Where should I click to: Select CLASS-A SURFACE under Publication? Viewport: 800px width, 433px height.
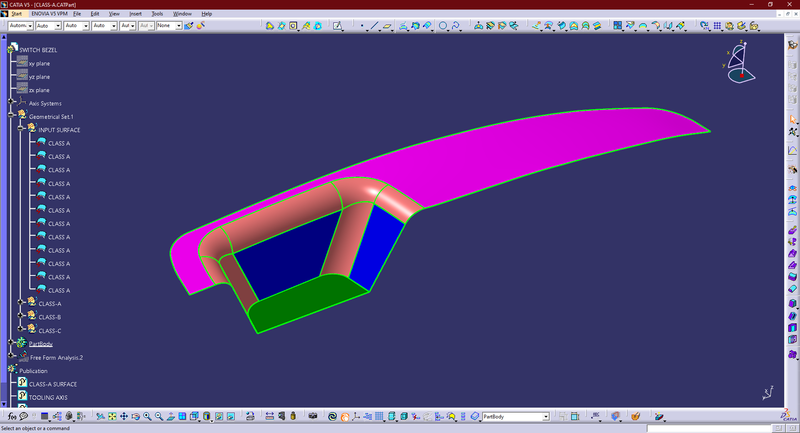(52, 384)
